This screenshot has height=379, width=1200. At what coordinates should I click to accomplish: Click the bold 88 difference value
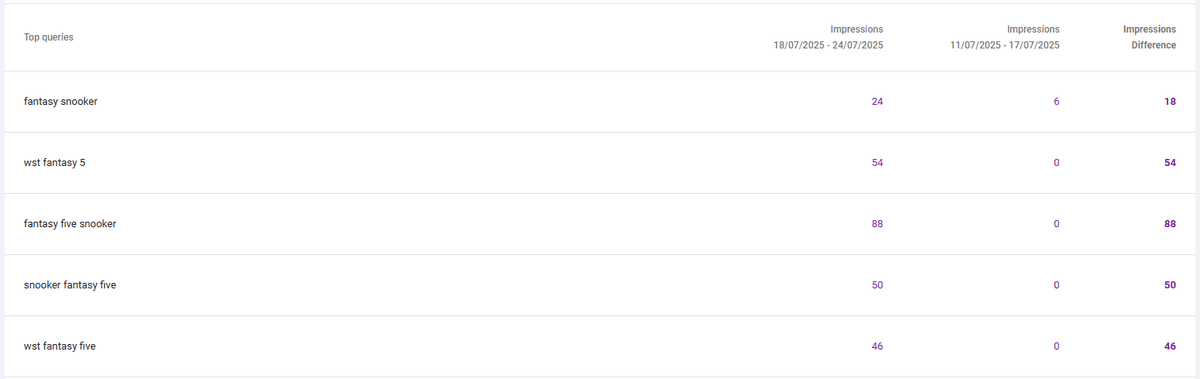point(1170,224)
